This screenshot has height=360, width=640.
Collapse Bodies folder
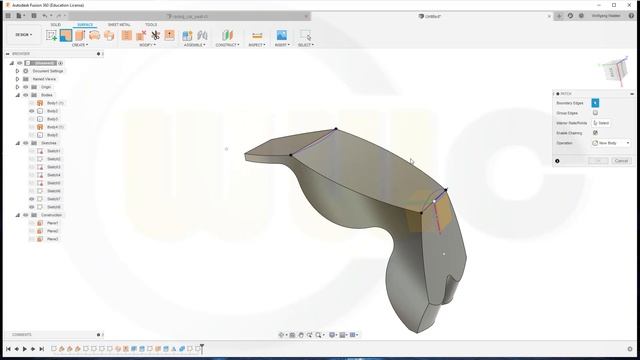(x=18, y=95)
